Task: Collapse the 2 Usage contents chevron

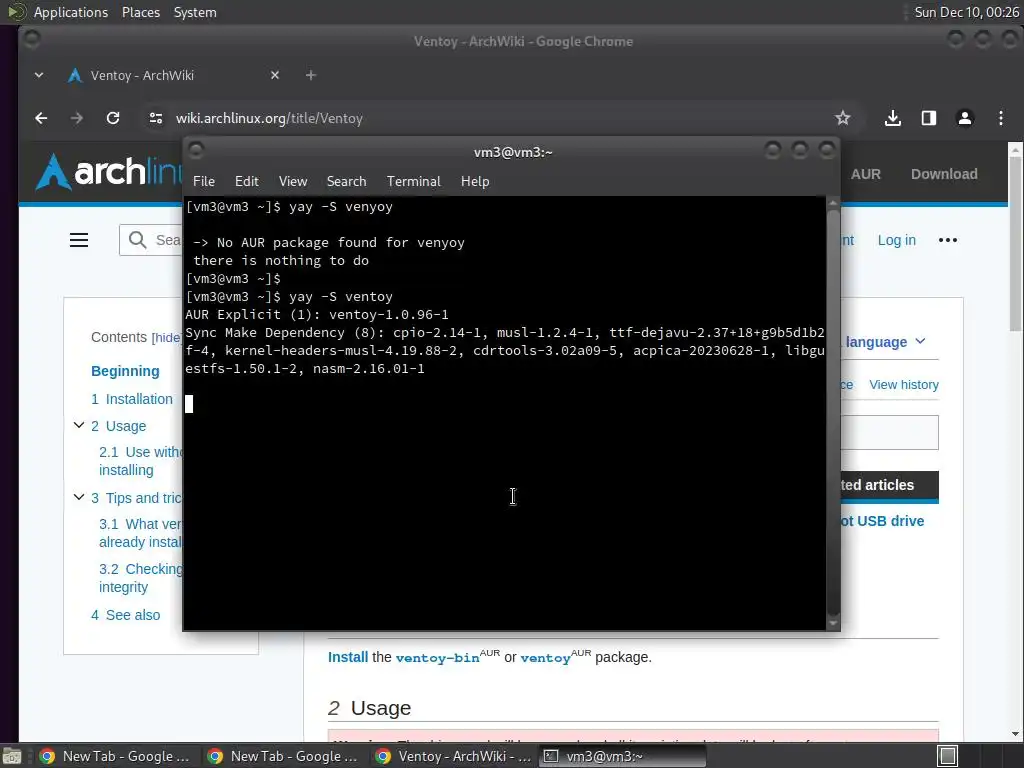Action: pyautogui.click(x=79, y=425)
